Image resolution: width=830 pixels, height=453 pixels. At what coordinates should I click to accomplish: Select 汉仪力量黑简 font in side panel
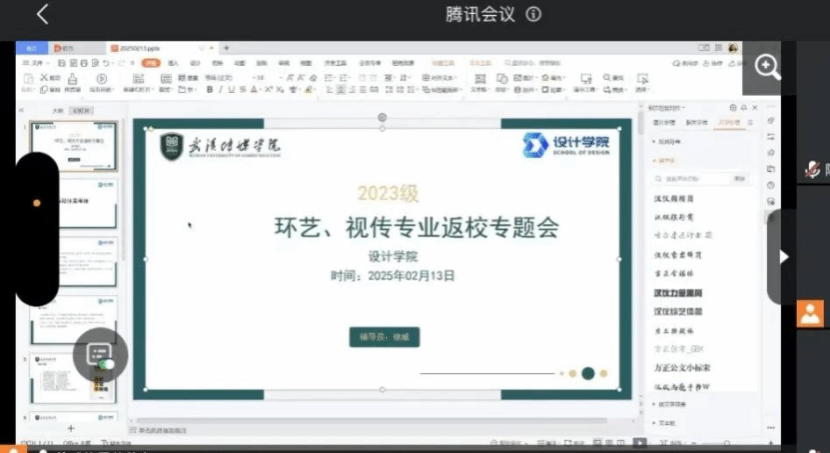pyautogui.click(x=678, y=293)
